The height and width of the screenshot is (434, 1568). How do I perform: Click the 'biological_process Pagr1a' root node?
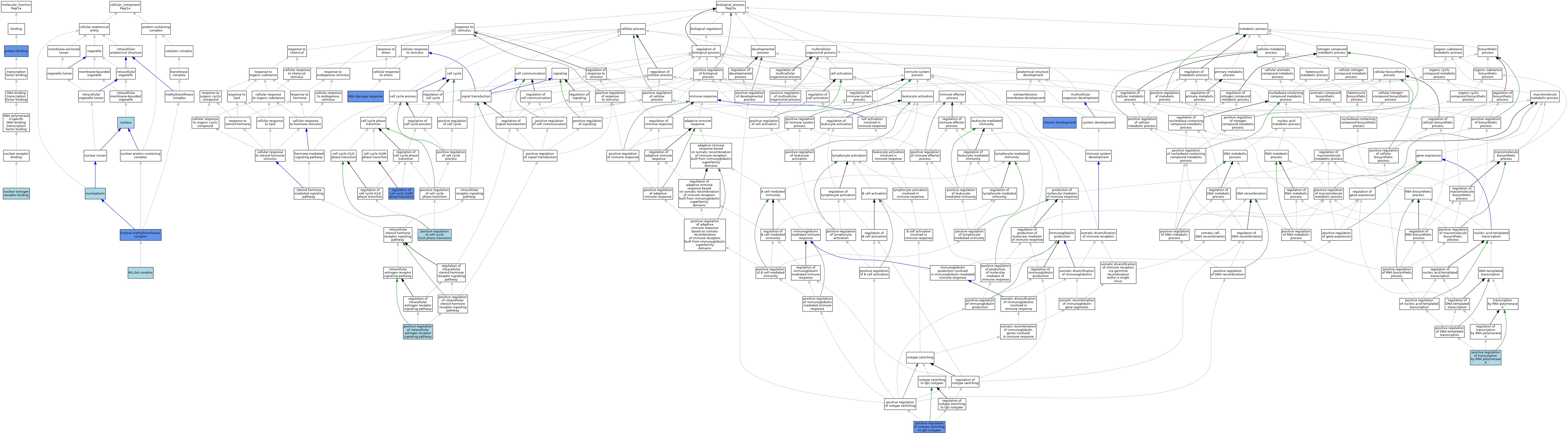click(x=730, y=7)
